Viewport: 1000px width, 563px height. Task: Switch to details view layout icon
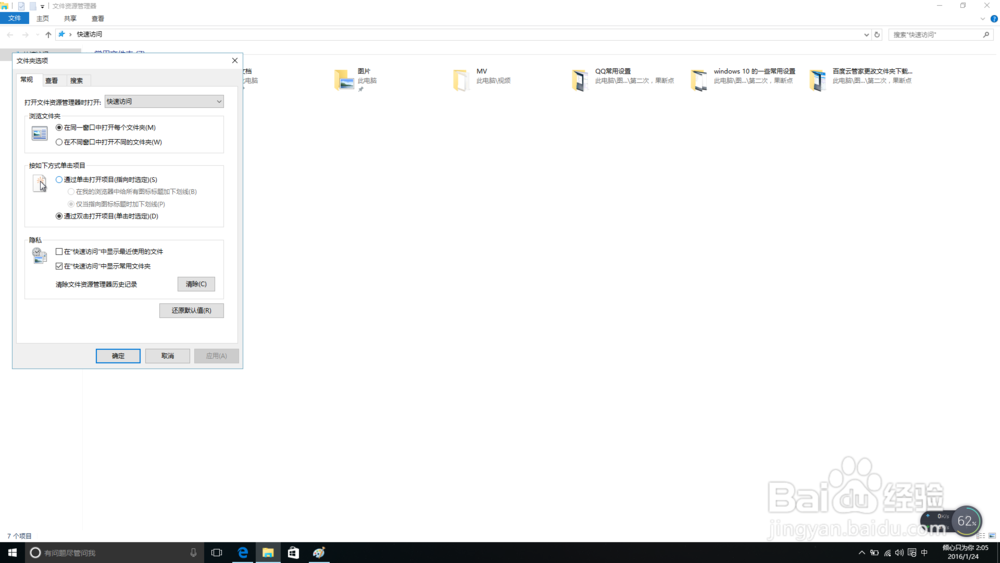[981, 536]
